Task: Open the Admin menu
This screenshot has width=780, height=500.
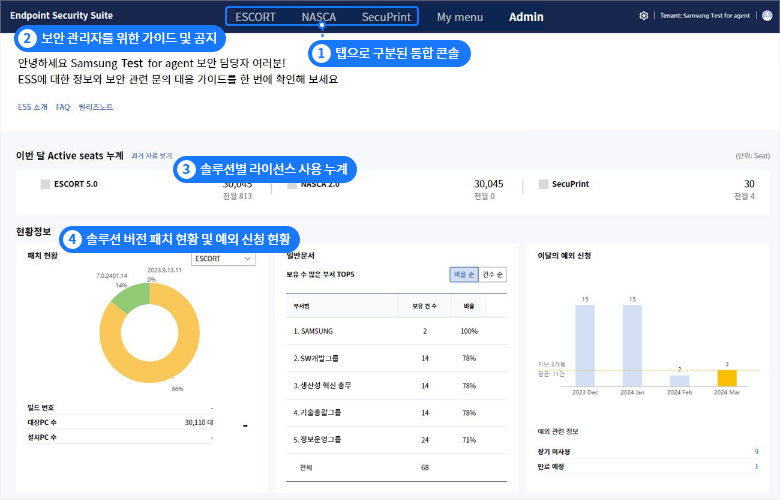Action: point(526,17)
